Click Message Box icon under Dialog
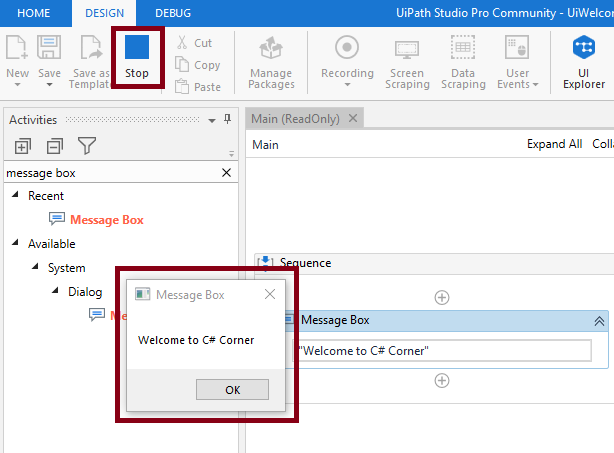Image resolution: width=614 pixels, height=453 pixels. coord(97,314)
